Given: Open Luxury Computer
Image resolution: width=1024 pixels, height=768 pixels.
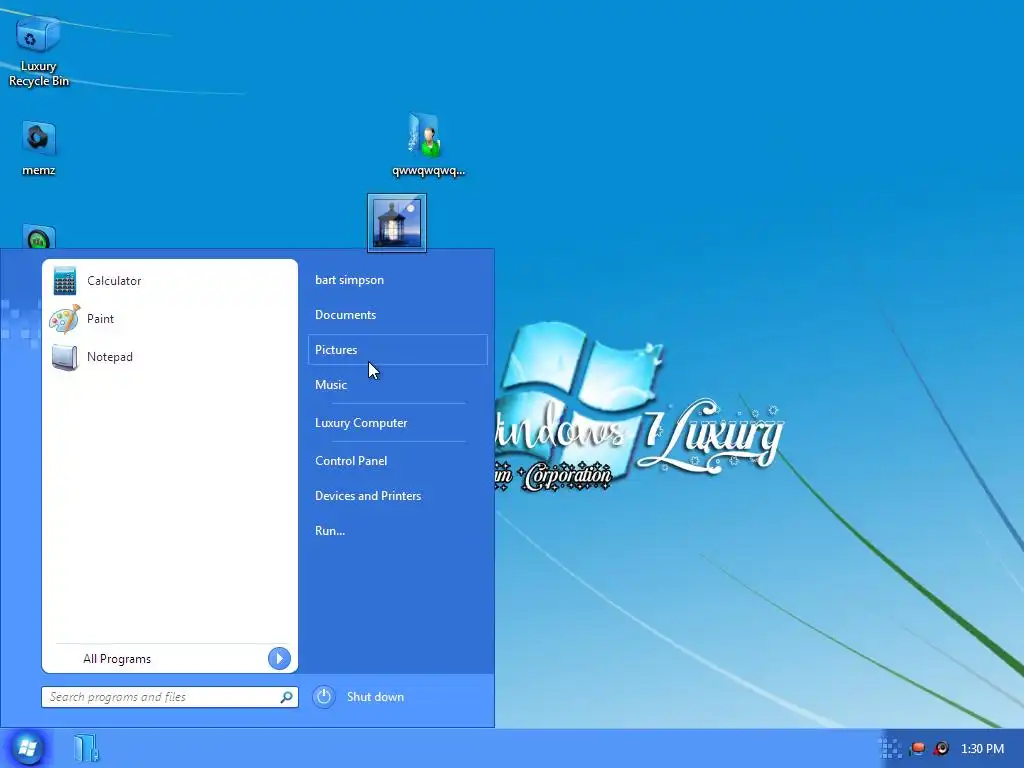Looking at the screenshot, I should (397, 423).
